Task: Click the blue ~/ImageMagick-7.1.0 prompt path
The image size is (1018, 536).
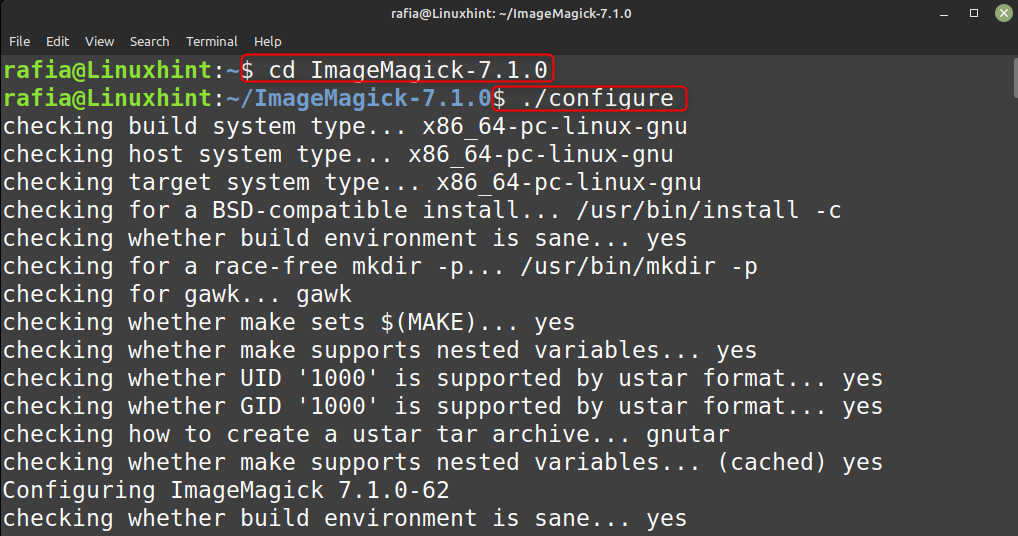Action: 358,99
